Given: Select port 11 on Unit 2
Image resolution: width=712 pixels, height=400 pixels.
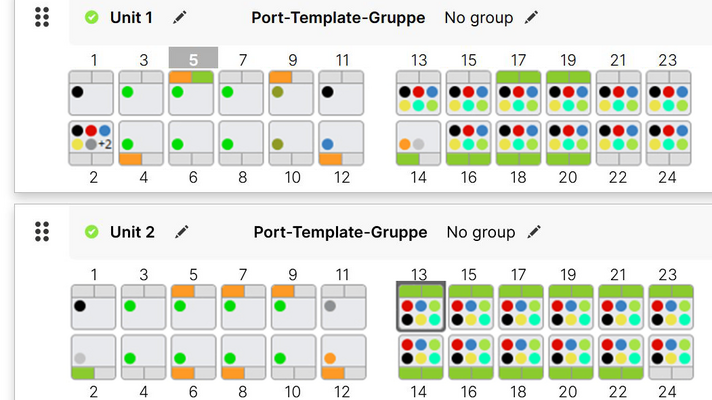Looking at the screenshot, I should pyautogui.click(x=341, y=306).
